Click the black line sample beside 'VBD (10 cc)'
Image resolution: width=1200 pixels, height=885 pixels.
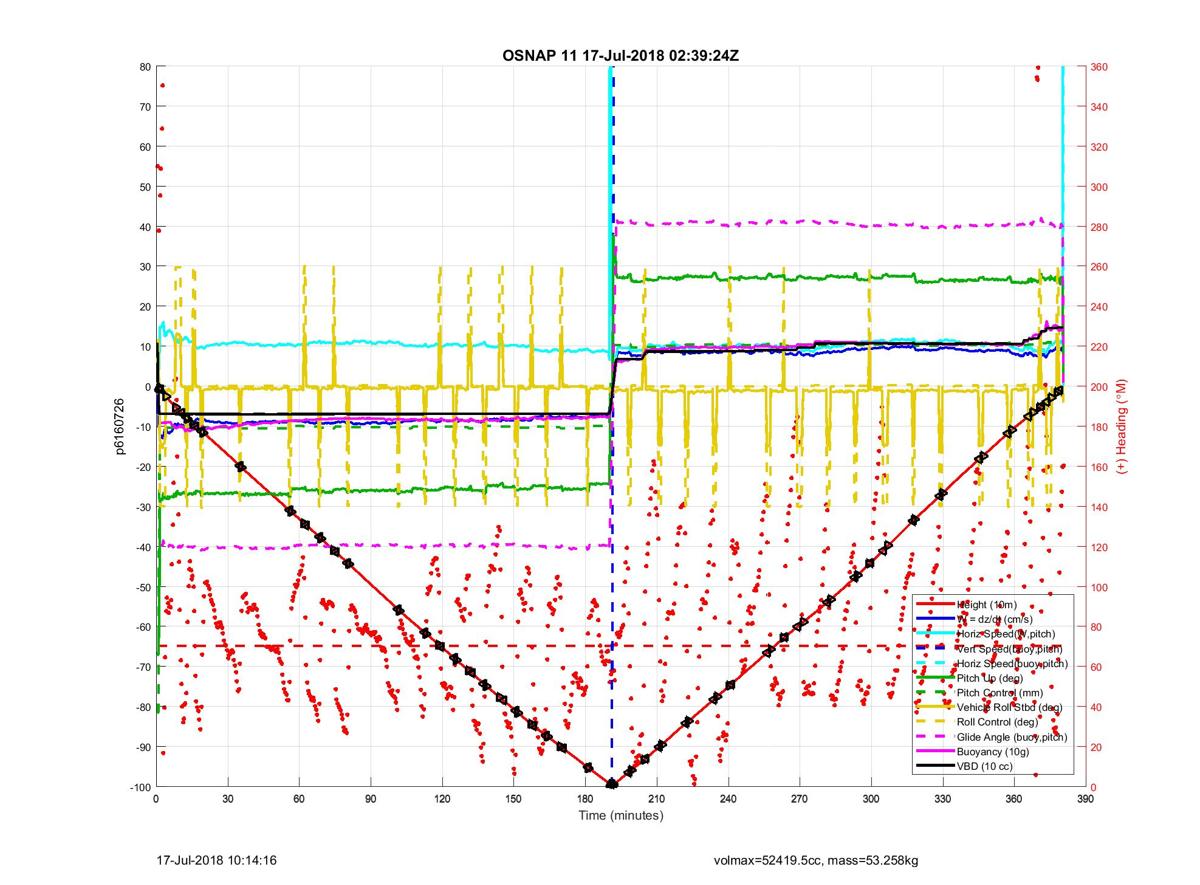[936, 766]
